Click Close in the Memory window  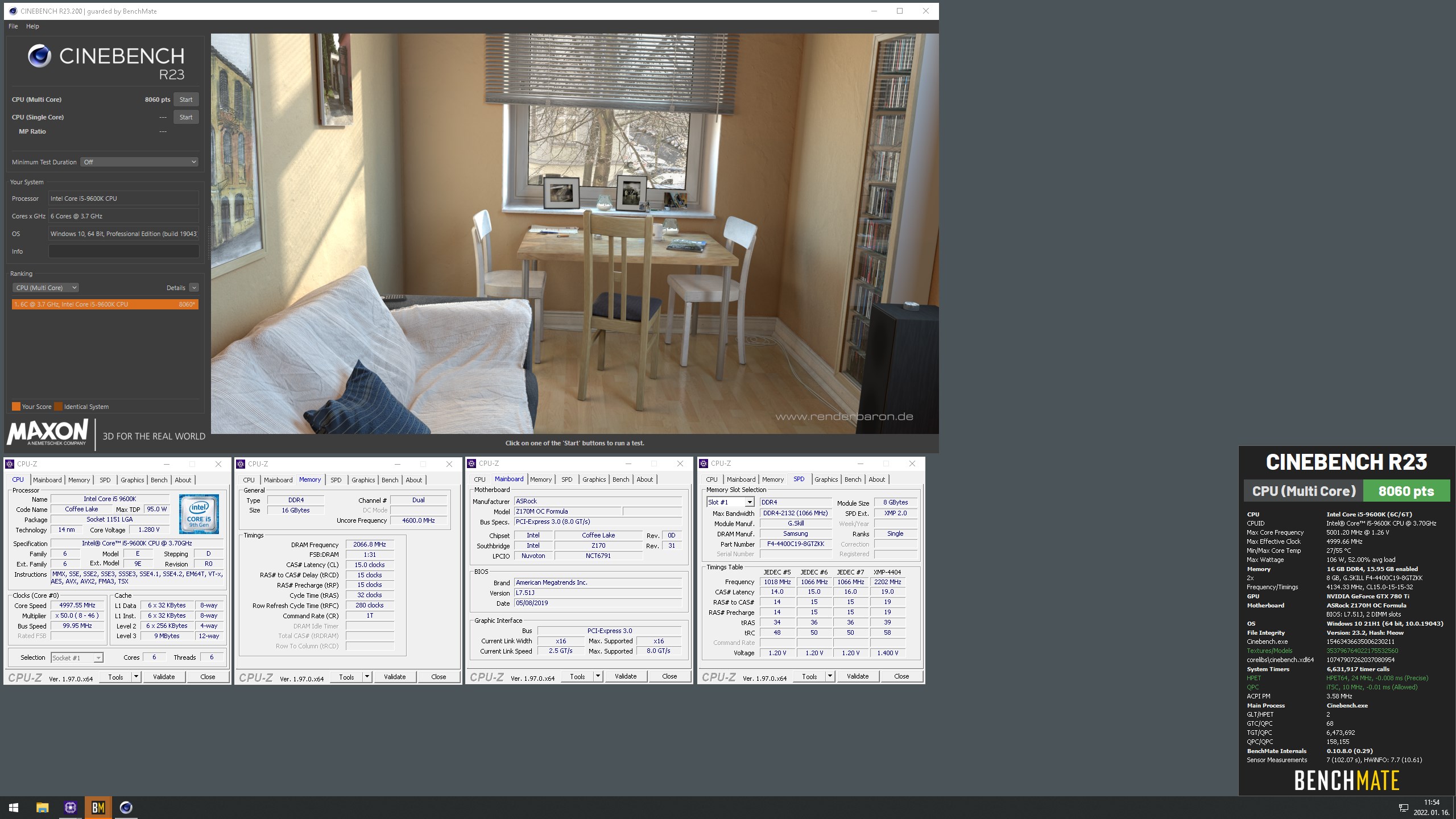coord(439,677)
